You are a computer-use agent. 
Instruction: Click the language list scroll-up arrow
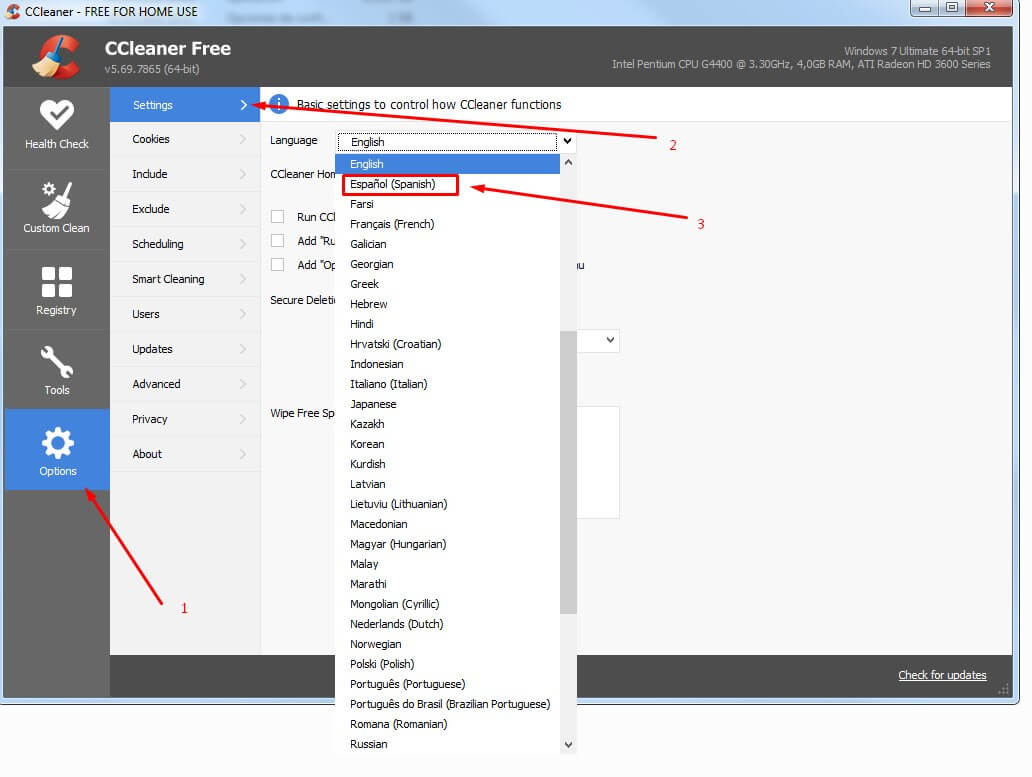tap(569, 162)
